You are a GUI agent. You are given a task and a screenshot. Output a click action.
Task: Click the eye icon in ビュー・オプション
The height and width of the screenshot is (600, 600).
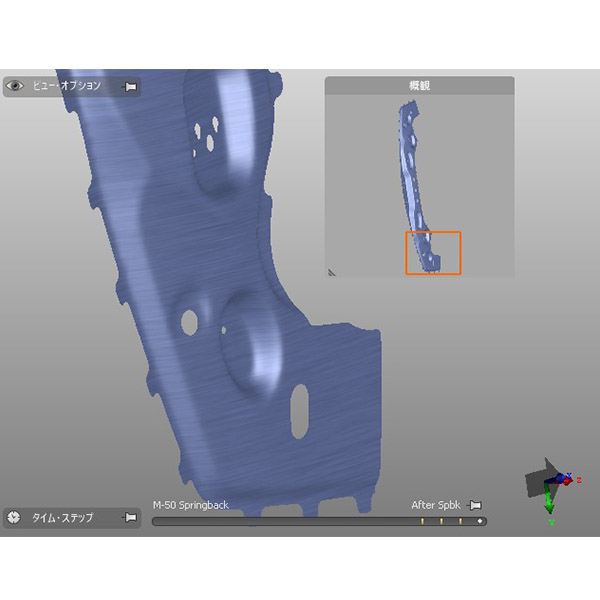point(15,86)
